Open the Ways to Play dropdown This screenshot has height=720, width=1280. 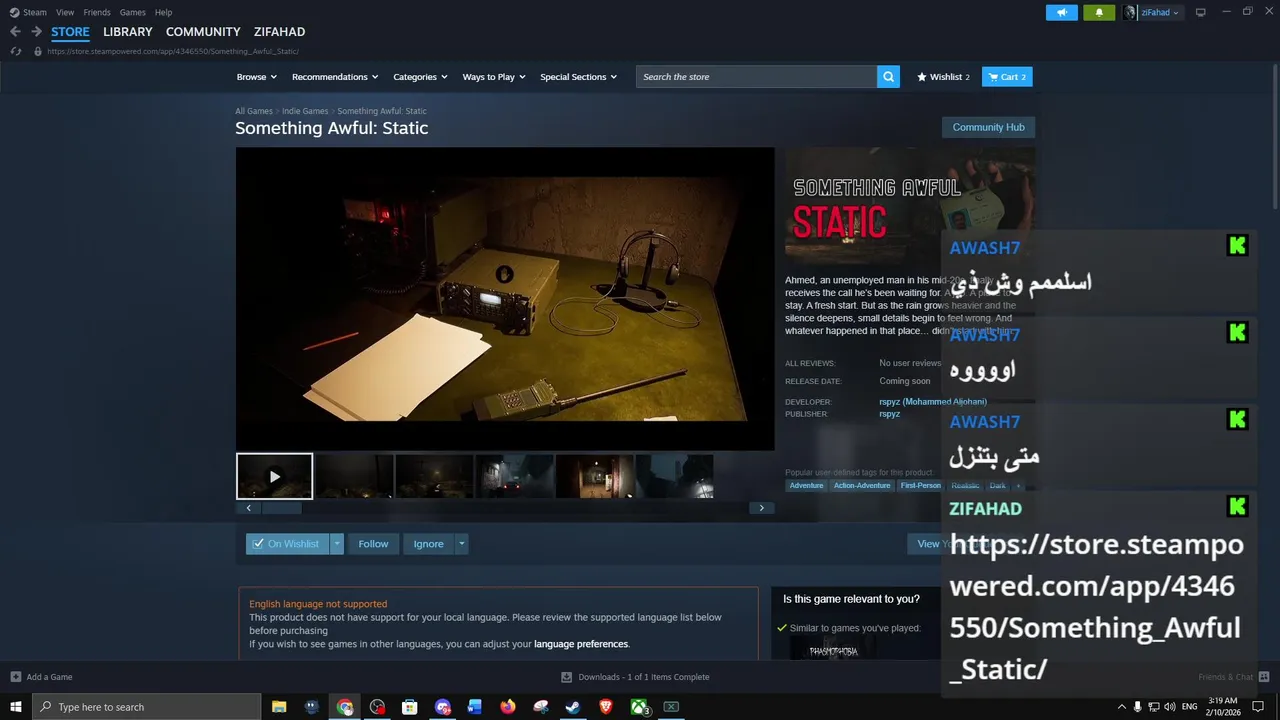point(494,77)
